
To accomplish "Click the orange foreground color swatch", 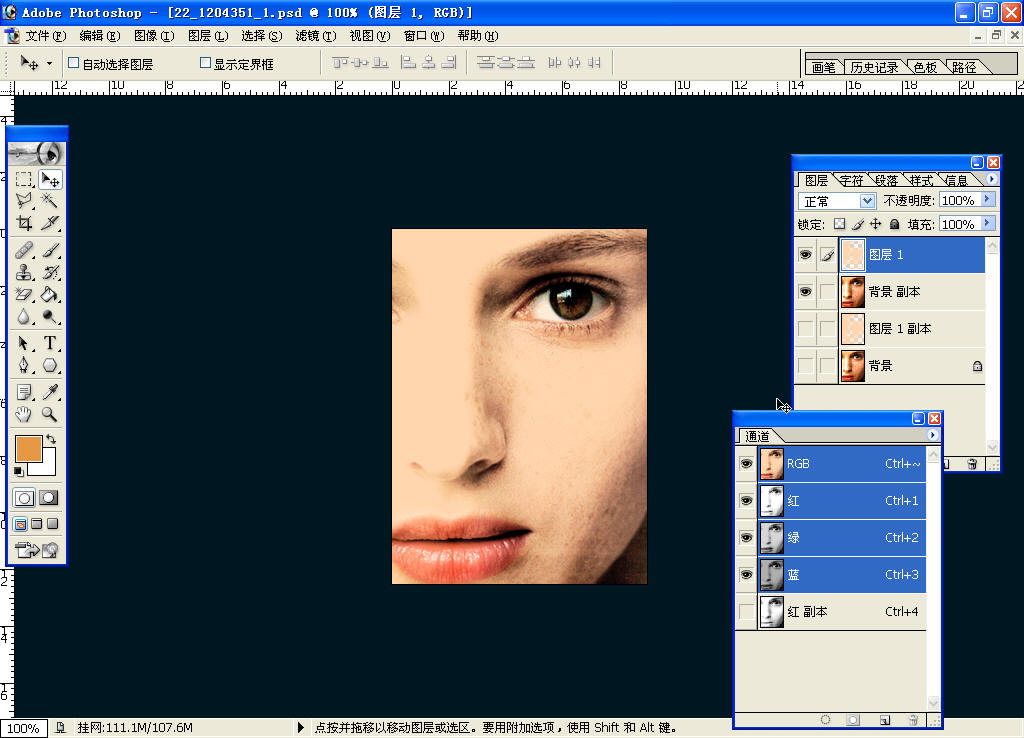I will click(28, 449).
